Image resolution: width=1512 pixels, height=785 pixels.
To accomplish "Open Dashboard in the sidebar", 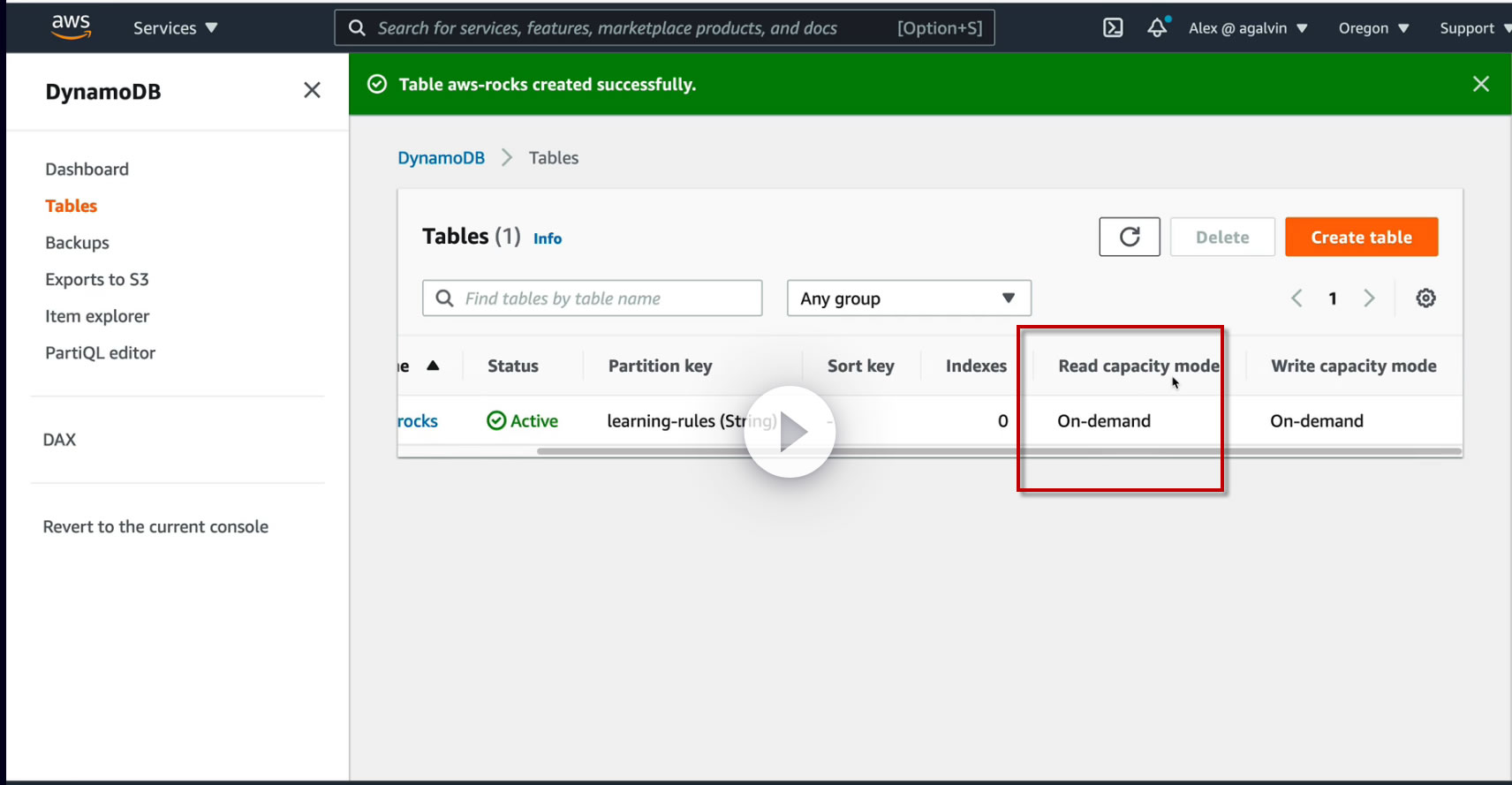I will (x=87, y=170).
